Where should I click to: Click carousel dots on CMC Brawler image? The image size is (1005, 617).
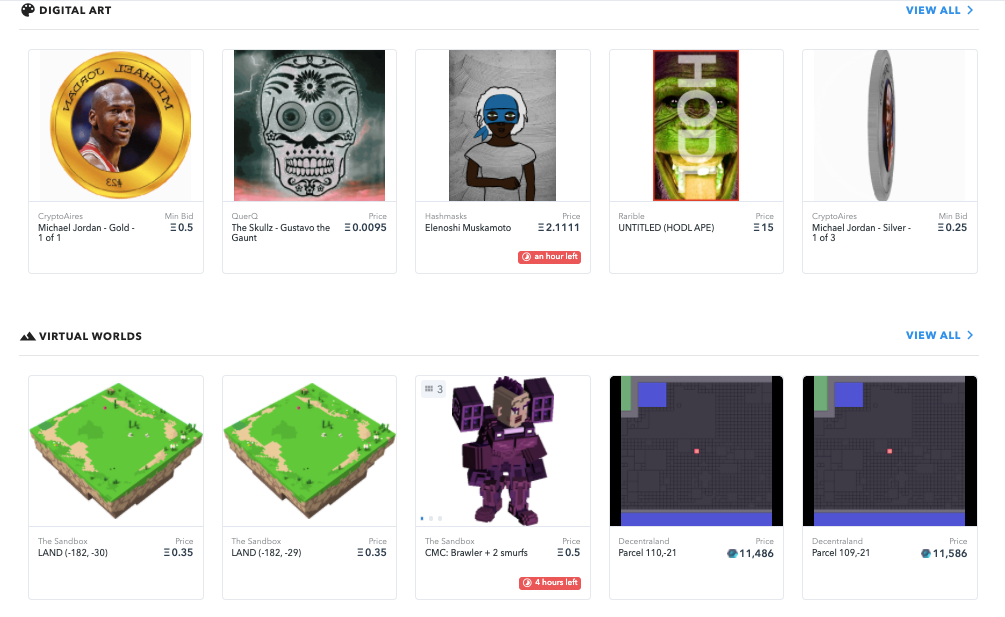coord(431,518)
